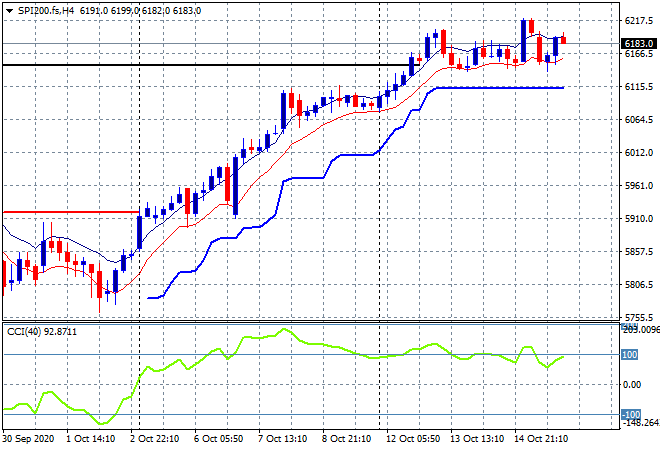Select the 6 Oct 05:50 time label
This screenshot has width=660, height=450.
(218, 439)
